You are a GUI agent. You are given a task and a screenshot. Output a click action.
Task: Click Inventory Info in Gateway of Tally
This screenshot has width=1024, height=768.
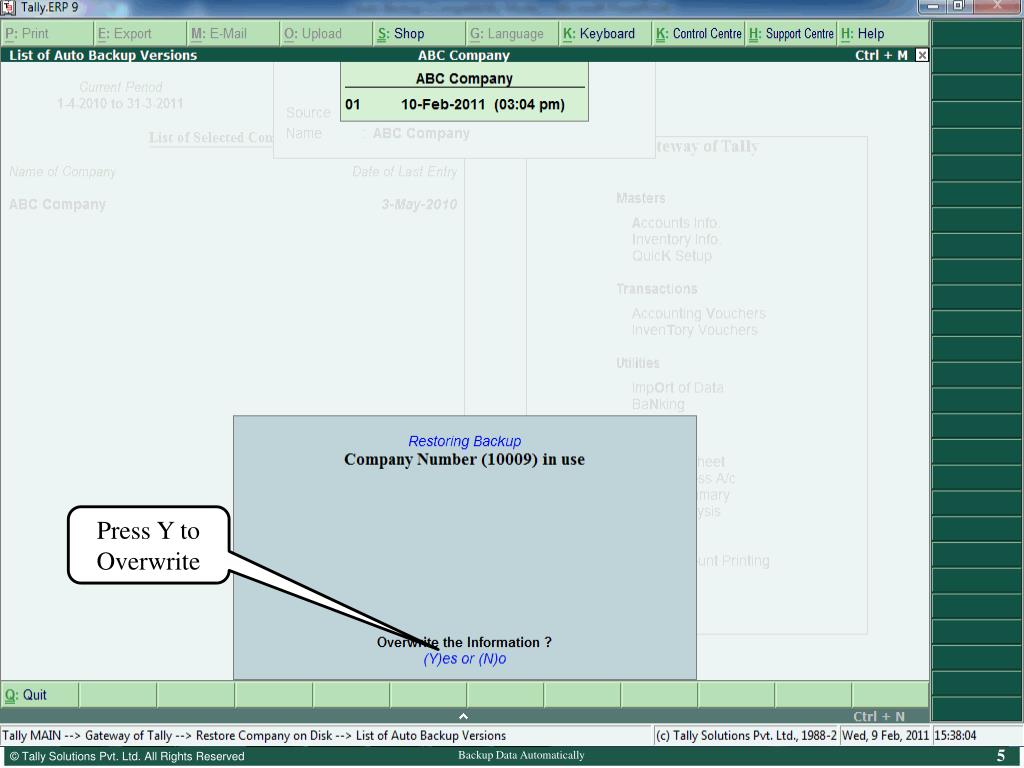(675, 240)
